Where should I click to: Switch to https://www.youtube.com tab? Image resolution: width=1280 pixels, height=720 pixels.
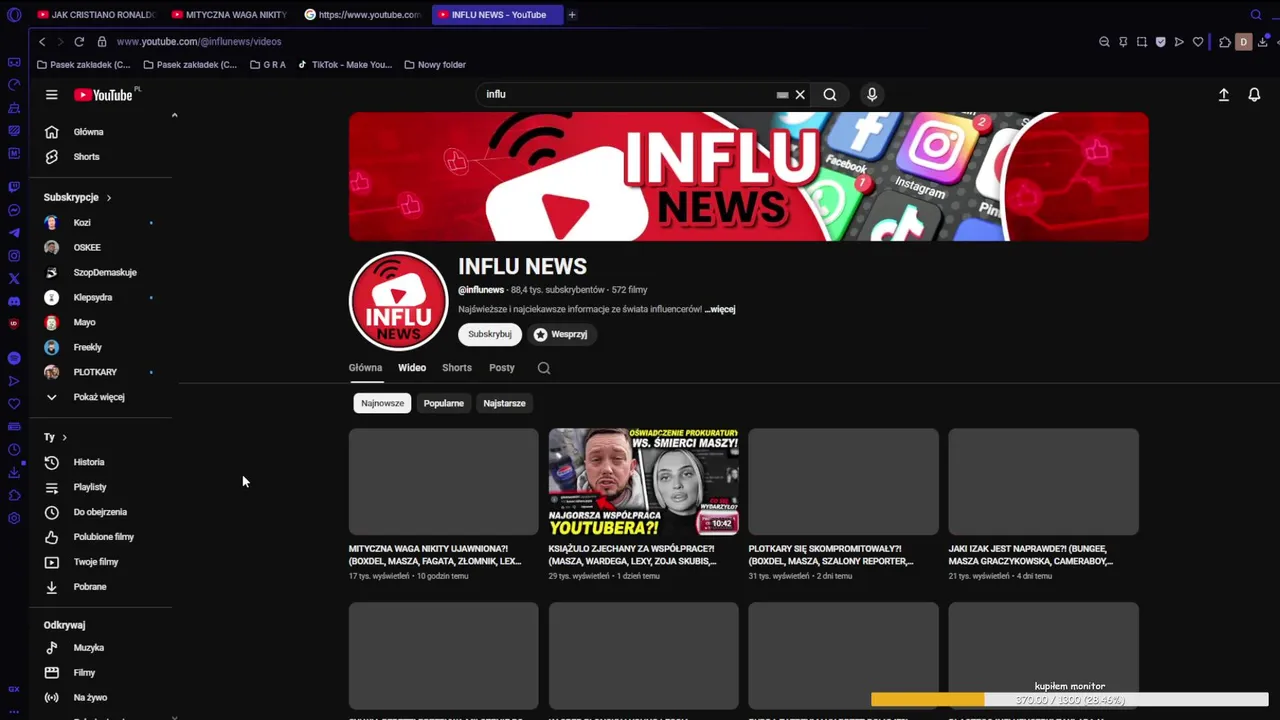[363, 15]
